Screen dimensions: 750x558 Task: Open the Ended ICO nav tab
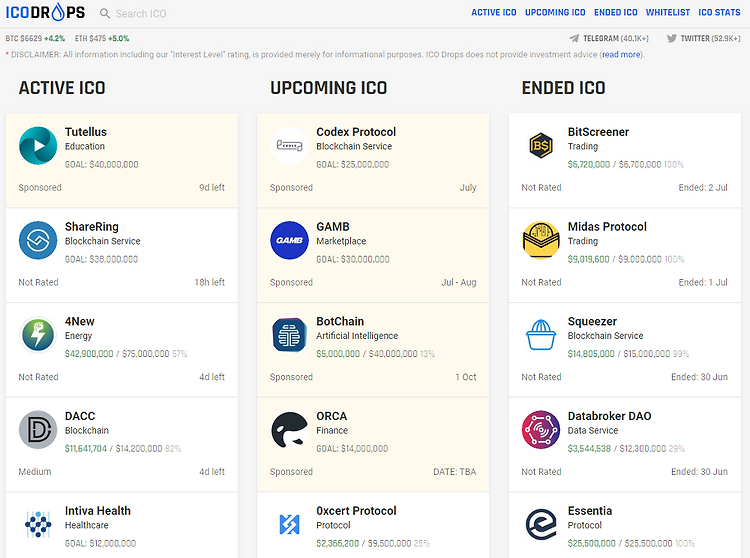[616, 12]
